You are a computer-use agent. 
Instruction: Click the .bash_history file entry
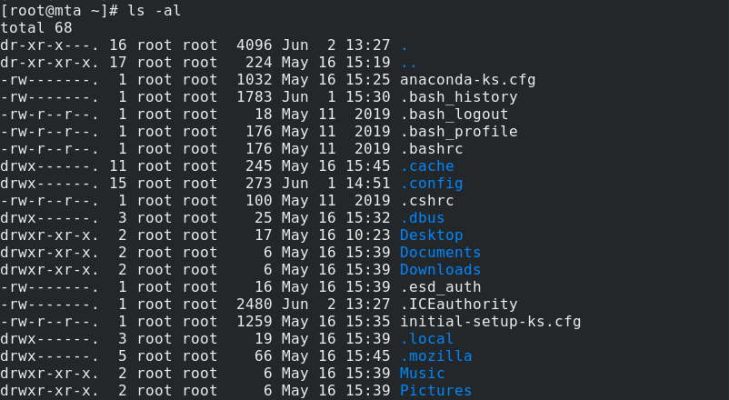click(x=459, y=97)
